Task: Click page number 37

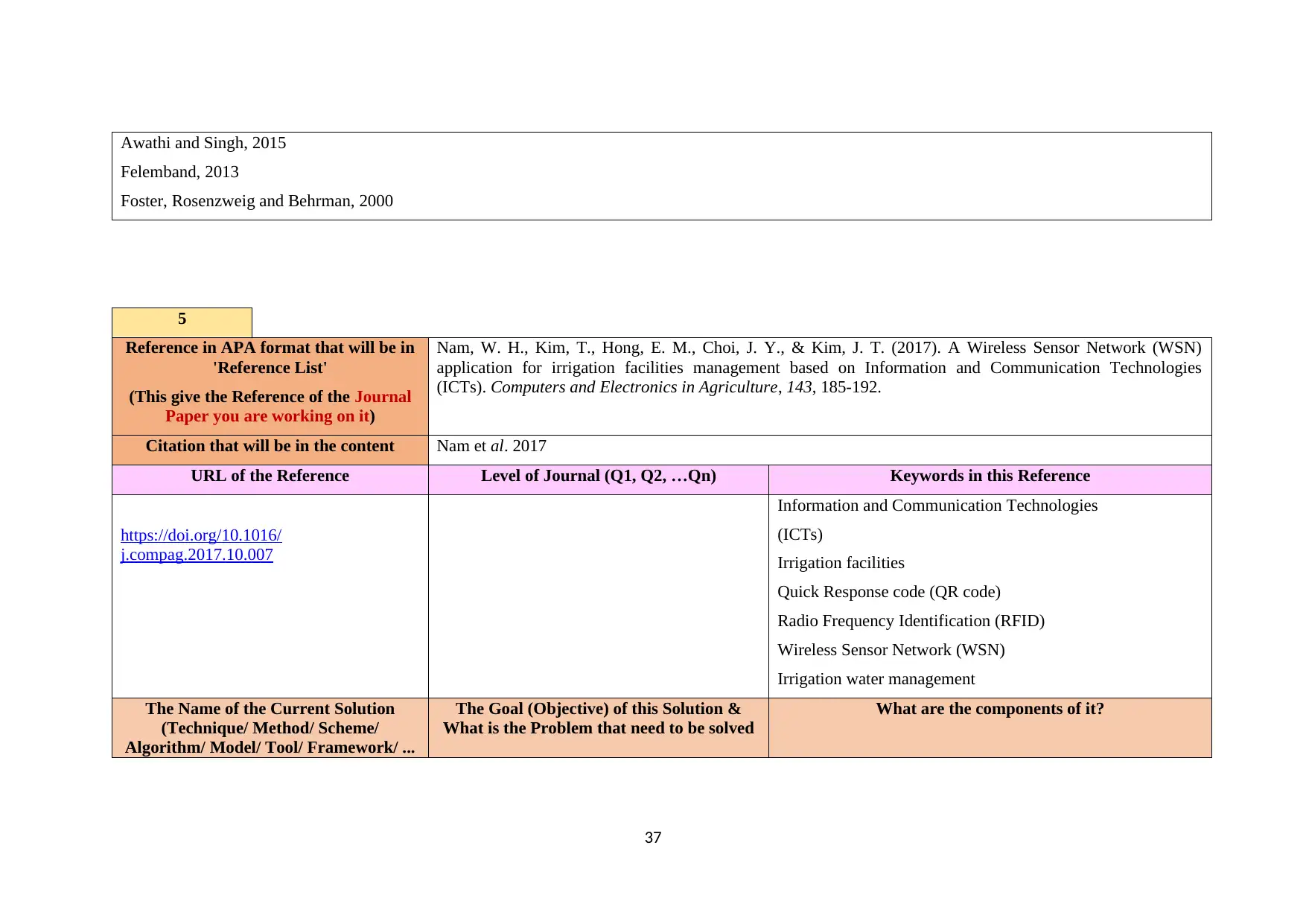Action: (653, 838)
